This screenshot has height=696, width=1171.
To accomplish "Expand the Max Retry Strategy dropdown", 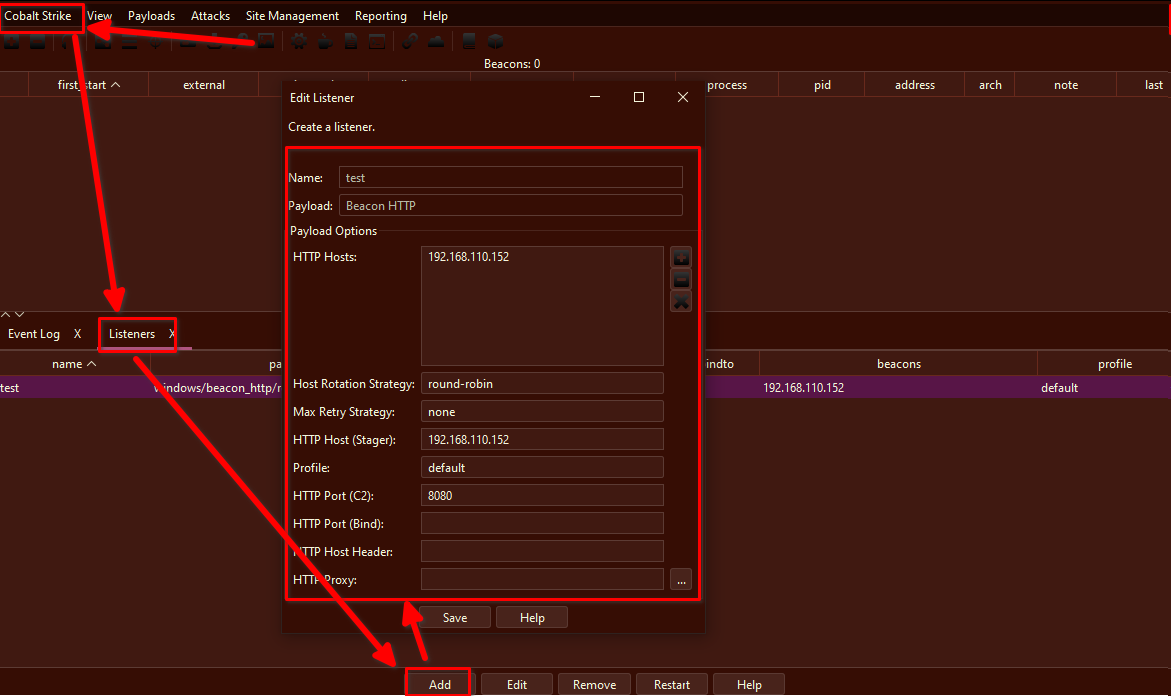I will click(542, 411).
